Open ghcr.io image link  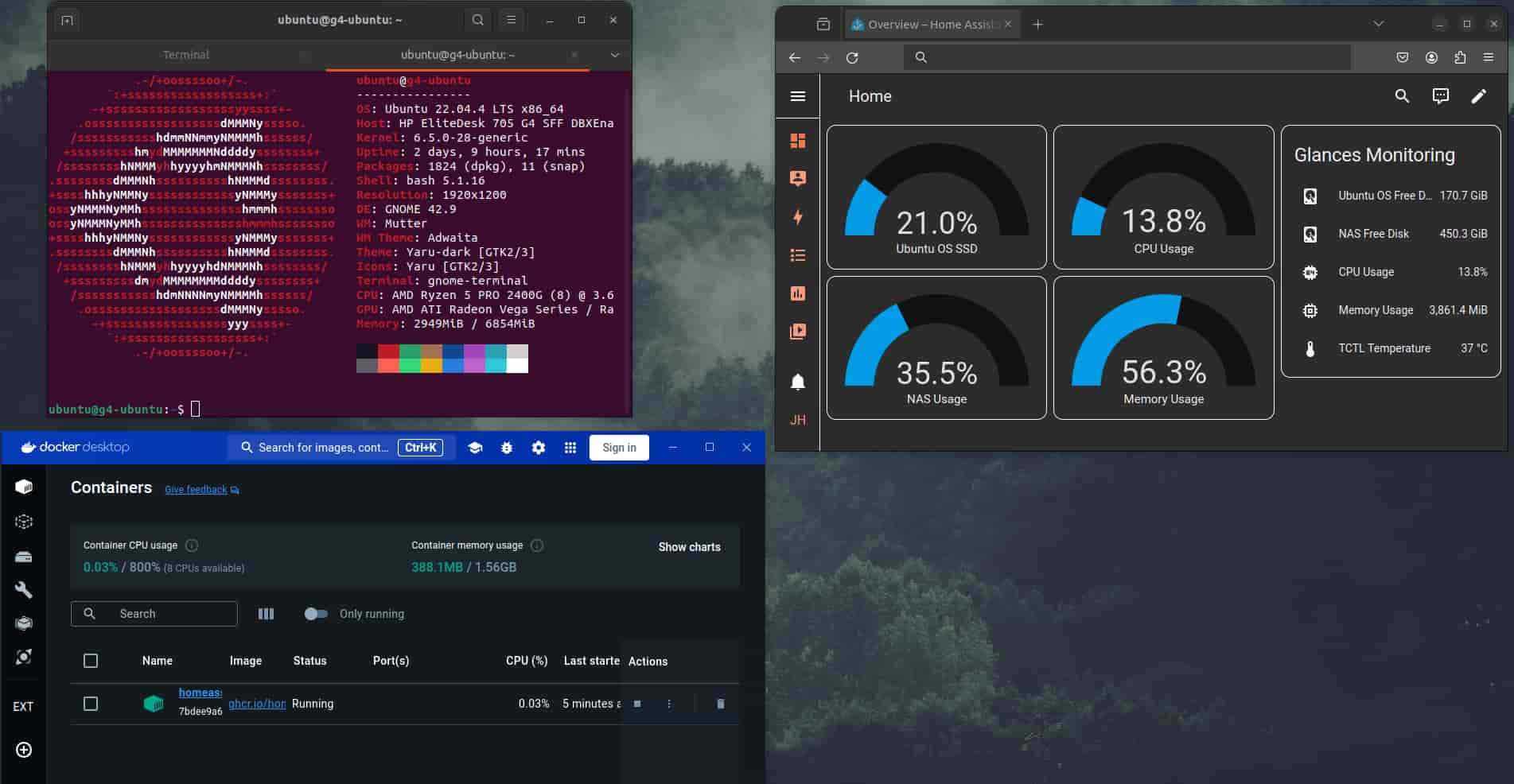pyautogui.click(x=257, y=704)
